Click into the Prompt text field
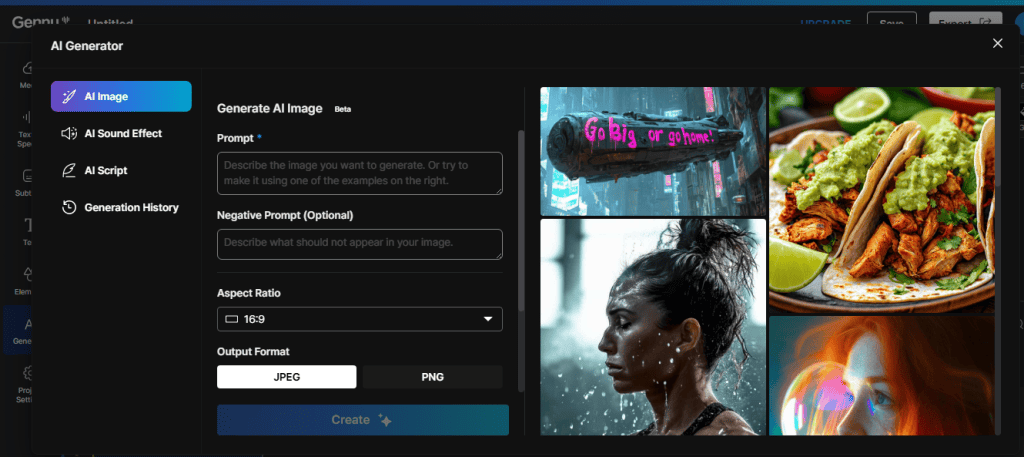Screen dimensions: 1024x457 (x=360, y=173)
